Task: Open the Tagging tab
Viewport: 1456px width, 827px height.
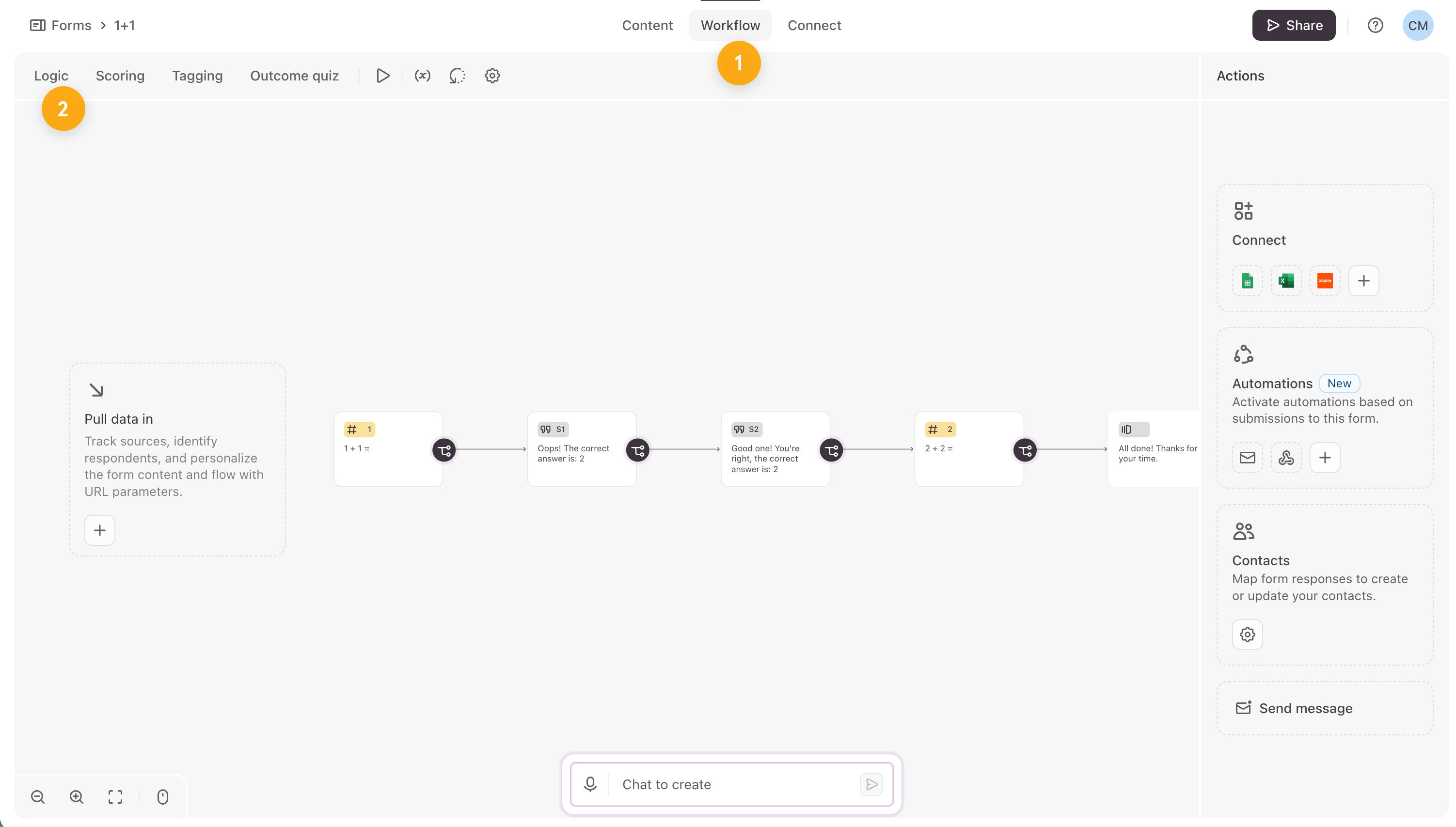Action: click(197, 76)
